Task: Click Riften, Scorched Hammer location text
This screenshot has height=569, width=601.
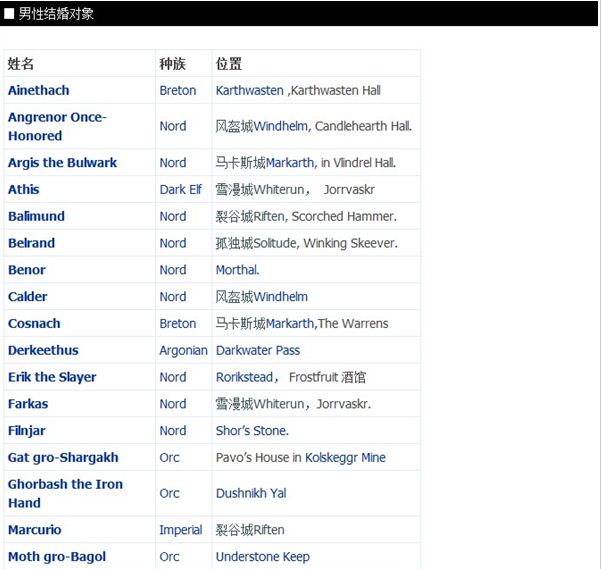Action: pos(306,216)
